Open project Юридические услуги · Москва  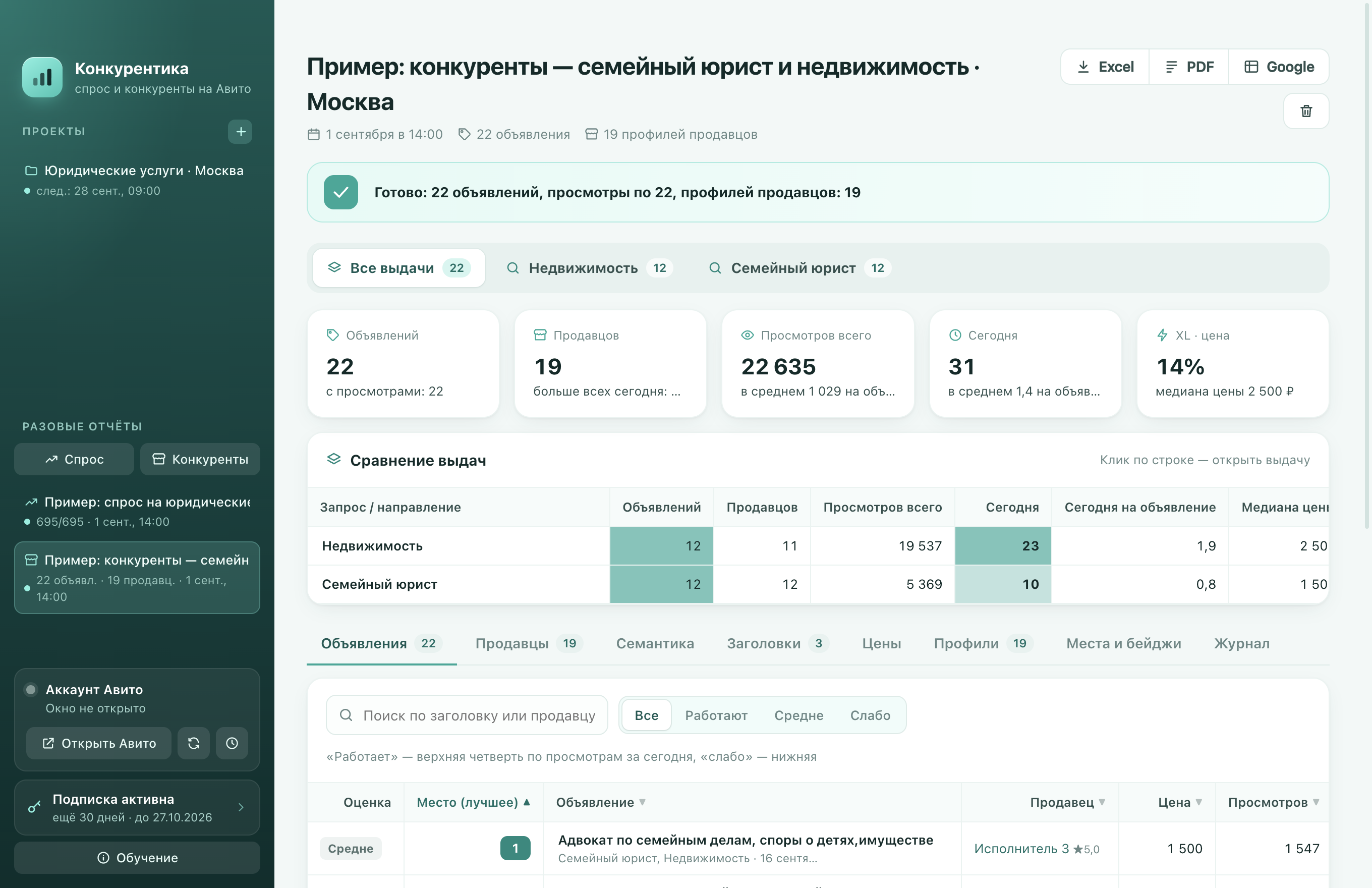[x=137, y=180]
